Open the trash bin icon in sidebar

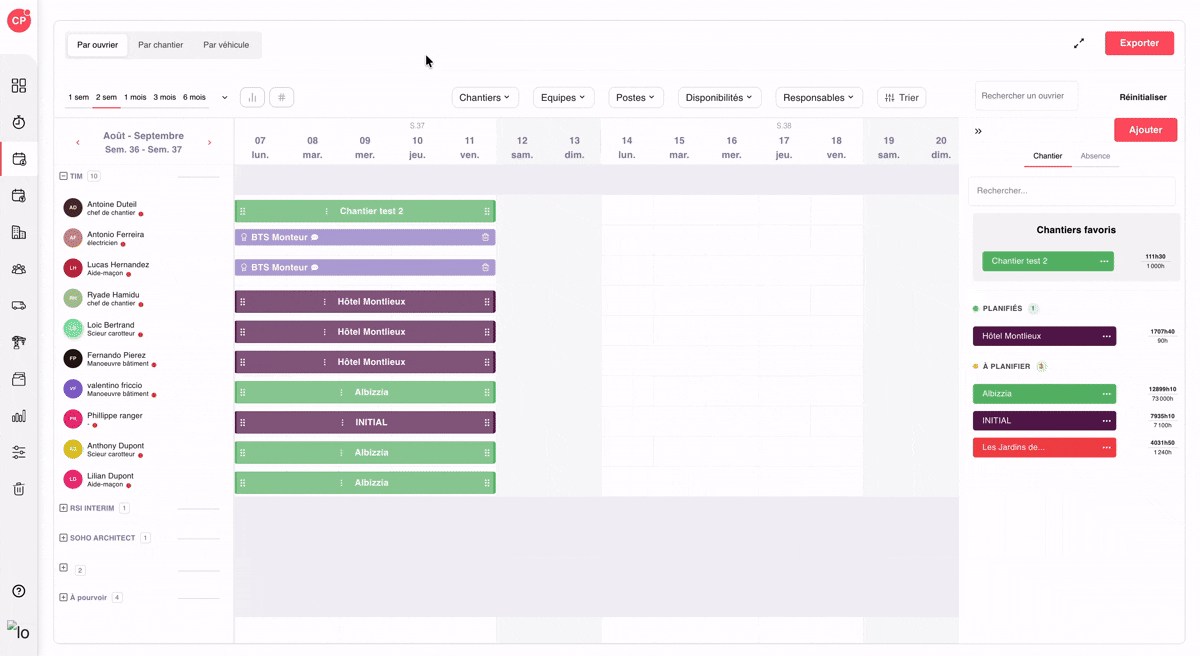[19, 489]
